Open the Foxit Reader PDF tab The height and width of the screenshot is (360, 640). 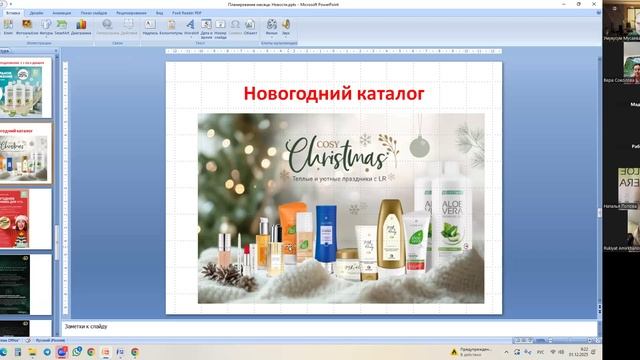click(x=187, y=13)
